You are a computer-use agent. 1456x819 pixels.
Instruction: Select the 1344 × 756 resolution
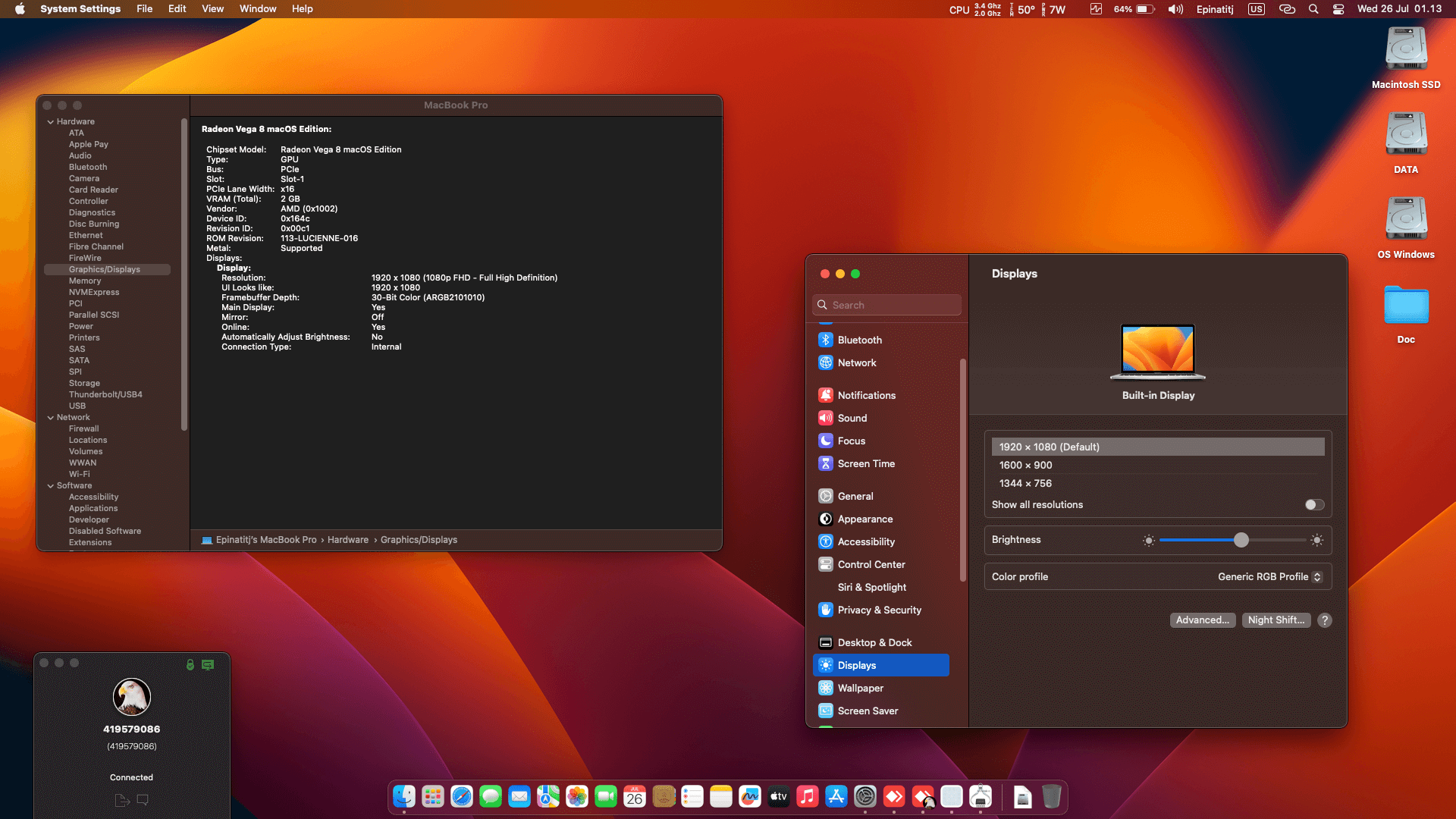pos(1025,483)
